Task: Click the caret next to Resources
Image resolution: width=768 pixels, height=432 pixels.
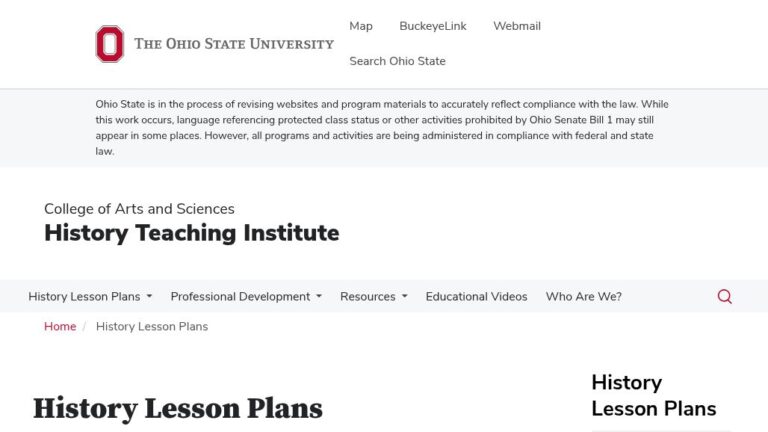Action: [405, 296]
